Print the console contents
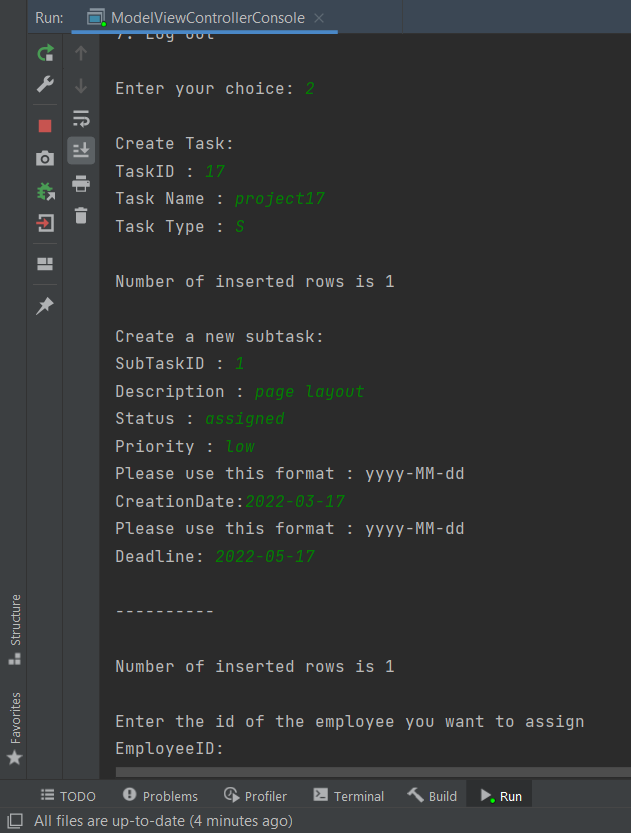The height and width of the screenshot is (833, 631). (80, 184)
